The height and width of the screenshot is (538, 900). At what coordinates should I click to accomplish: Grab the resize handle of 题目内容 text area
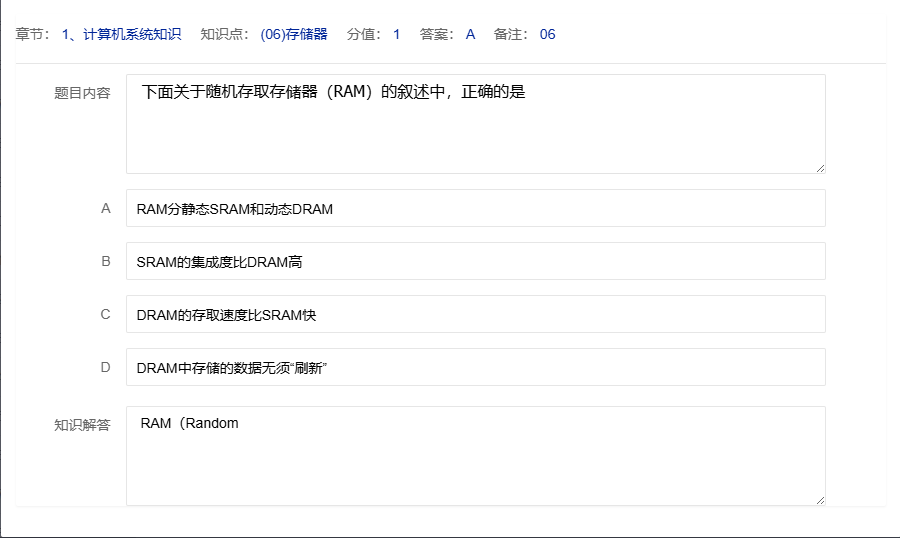tap(819, 167)
